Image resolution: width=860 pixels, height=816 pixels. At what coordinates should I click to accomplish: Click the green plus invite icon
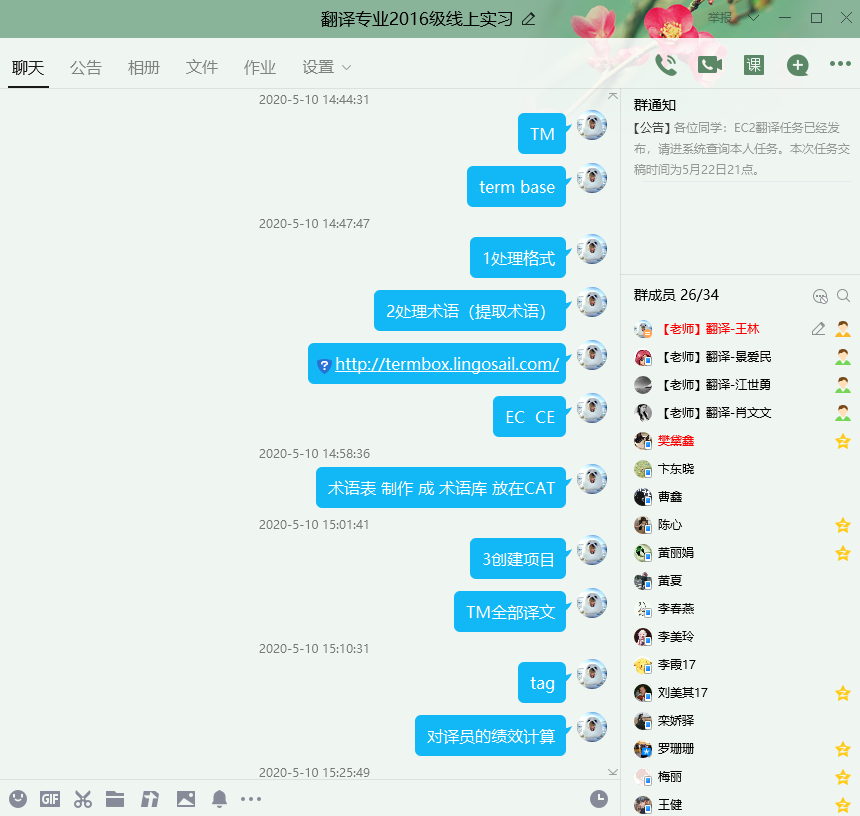(797, 65)
